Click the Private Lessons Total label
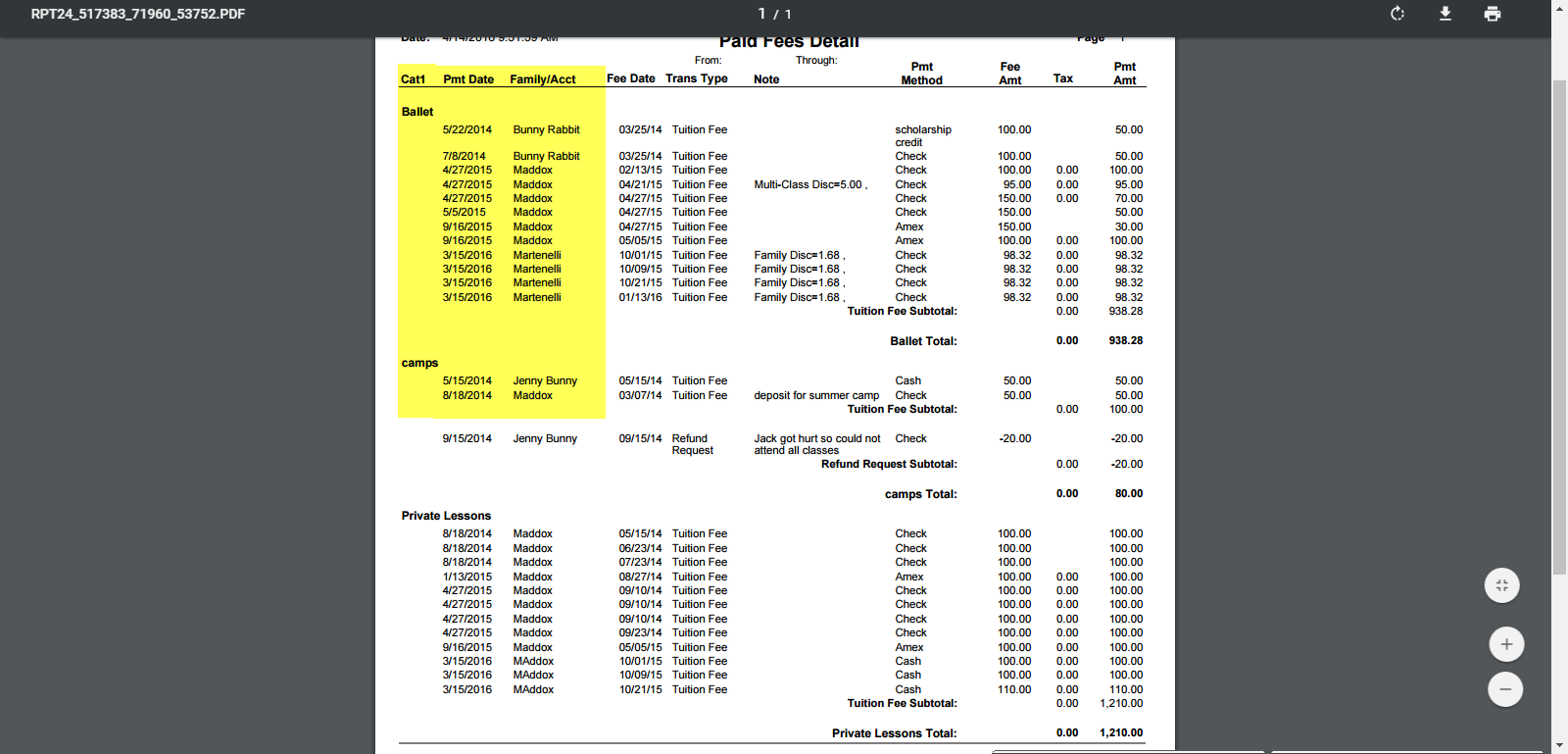Screen dimensions: 1568x754 895,733
